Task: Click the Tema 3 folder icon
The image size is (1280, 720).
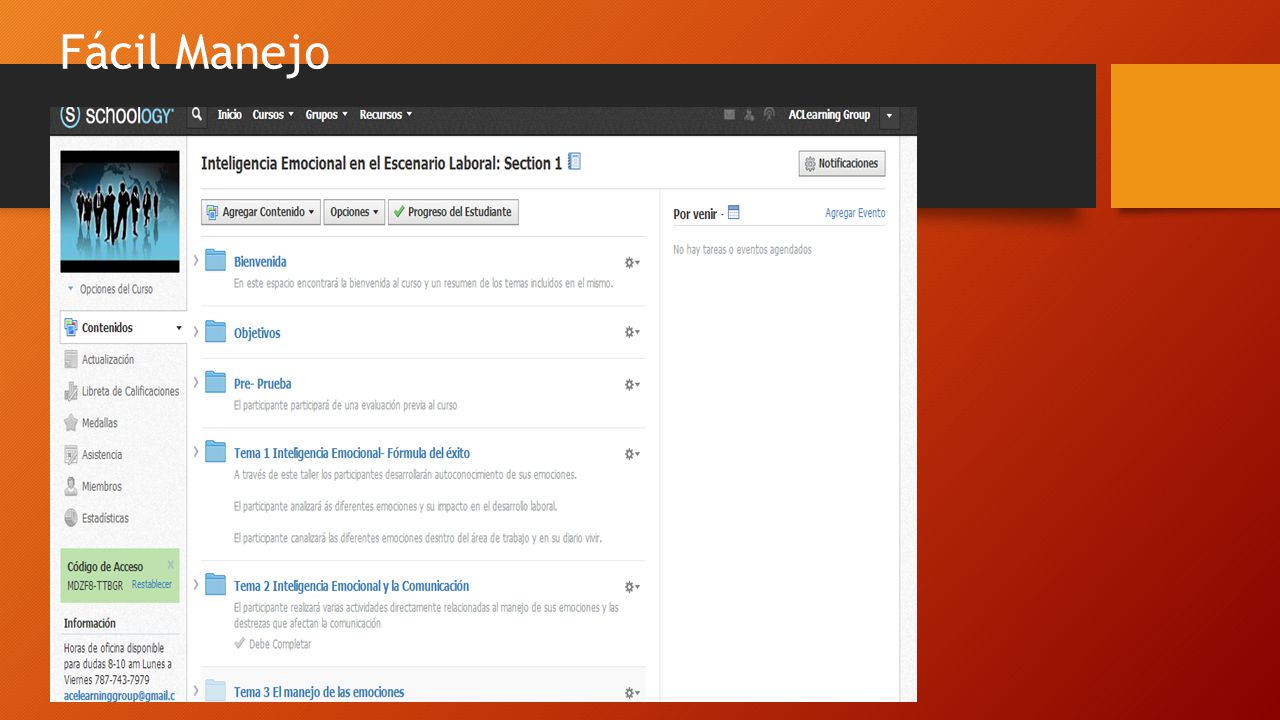Action: [x=215, y=690]
